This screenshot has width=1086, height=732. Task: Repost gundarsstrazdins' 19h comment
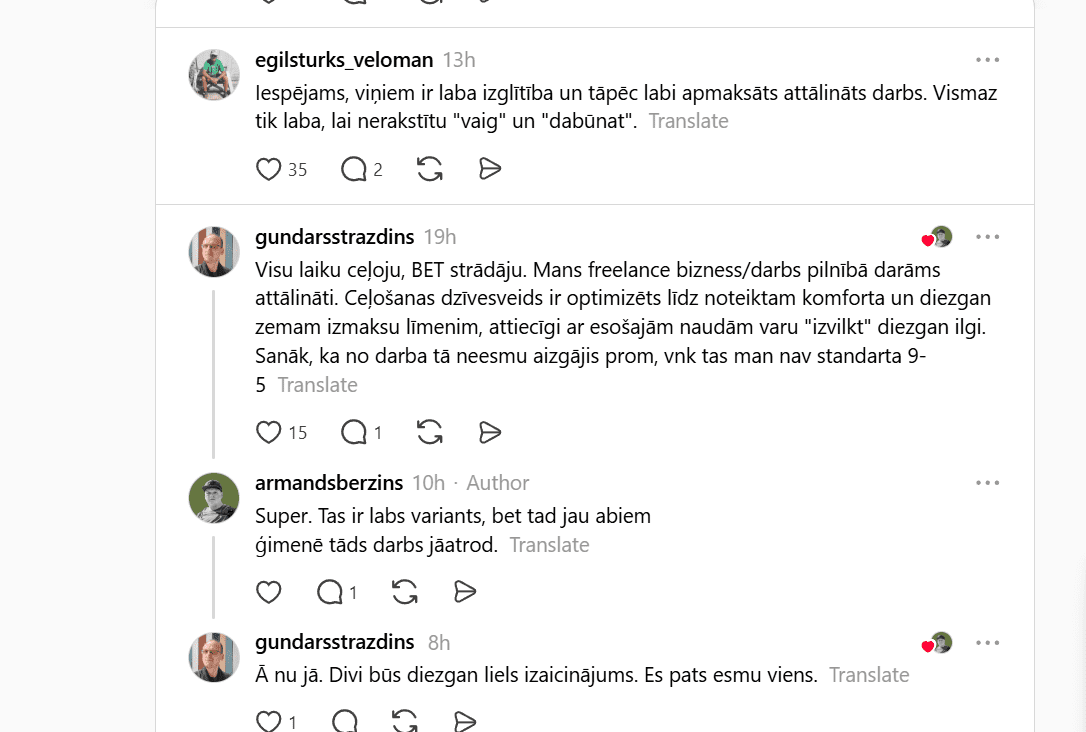click(430, 432)
